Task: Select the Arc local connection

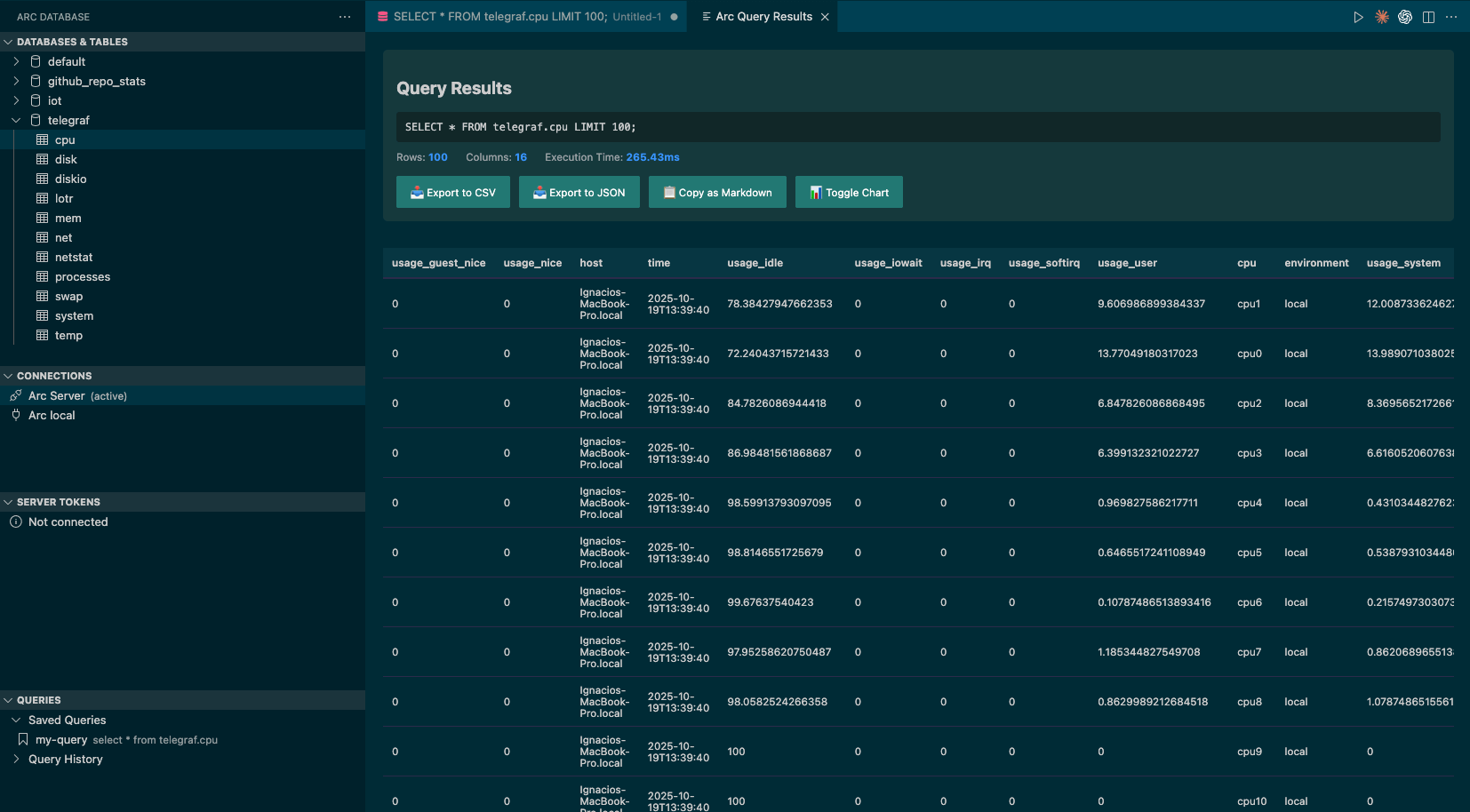Action: (x=52, y=415)
